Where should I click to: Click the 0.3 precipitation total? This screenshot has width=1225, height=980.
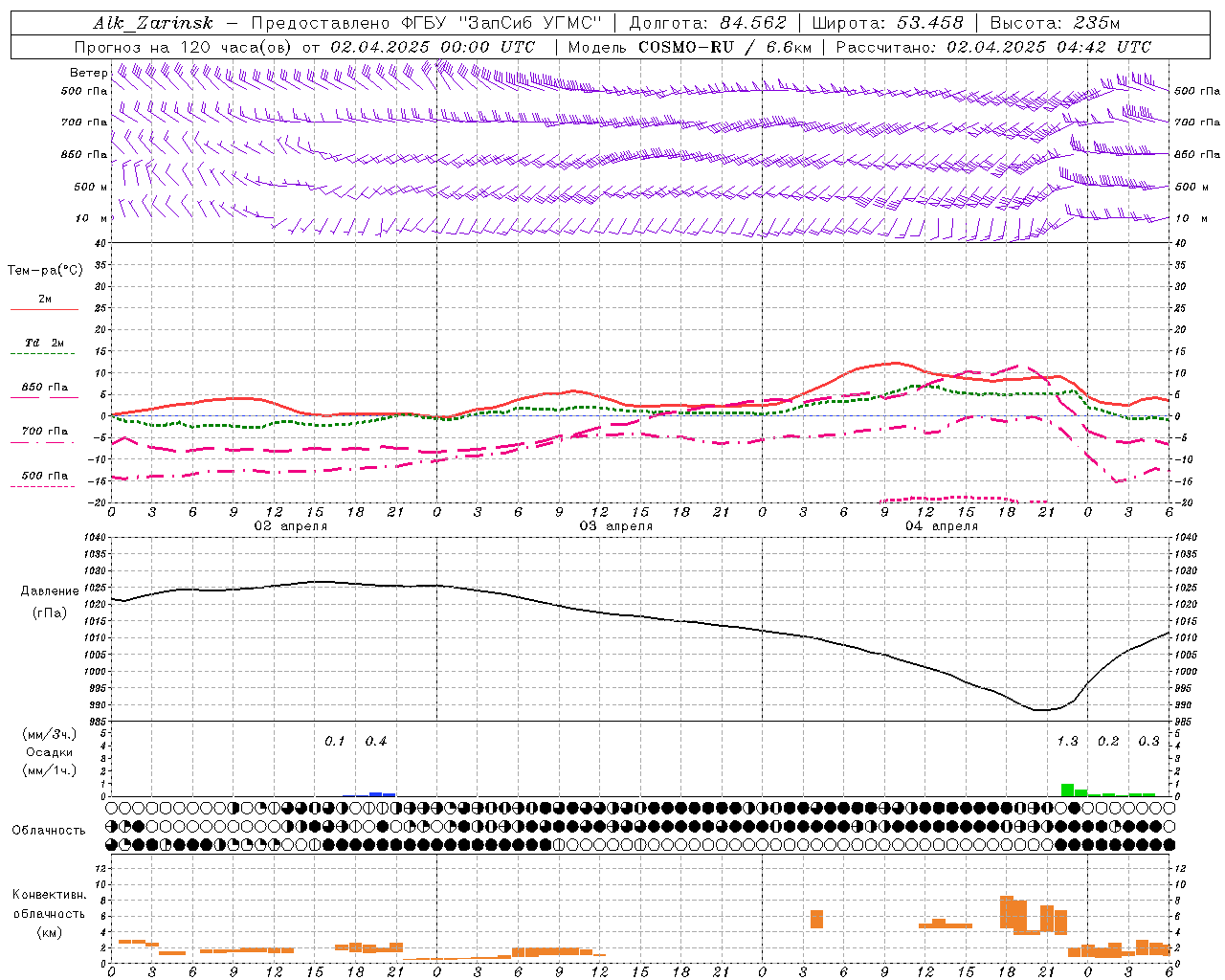(1148, 741)
